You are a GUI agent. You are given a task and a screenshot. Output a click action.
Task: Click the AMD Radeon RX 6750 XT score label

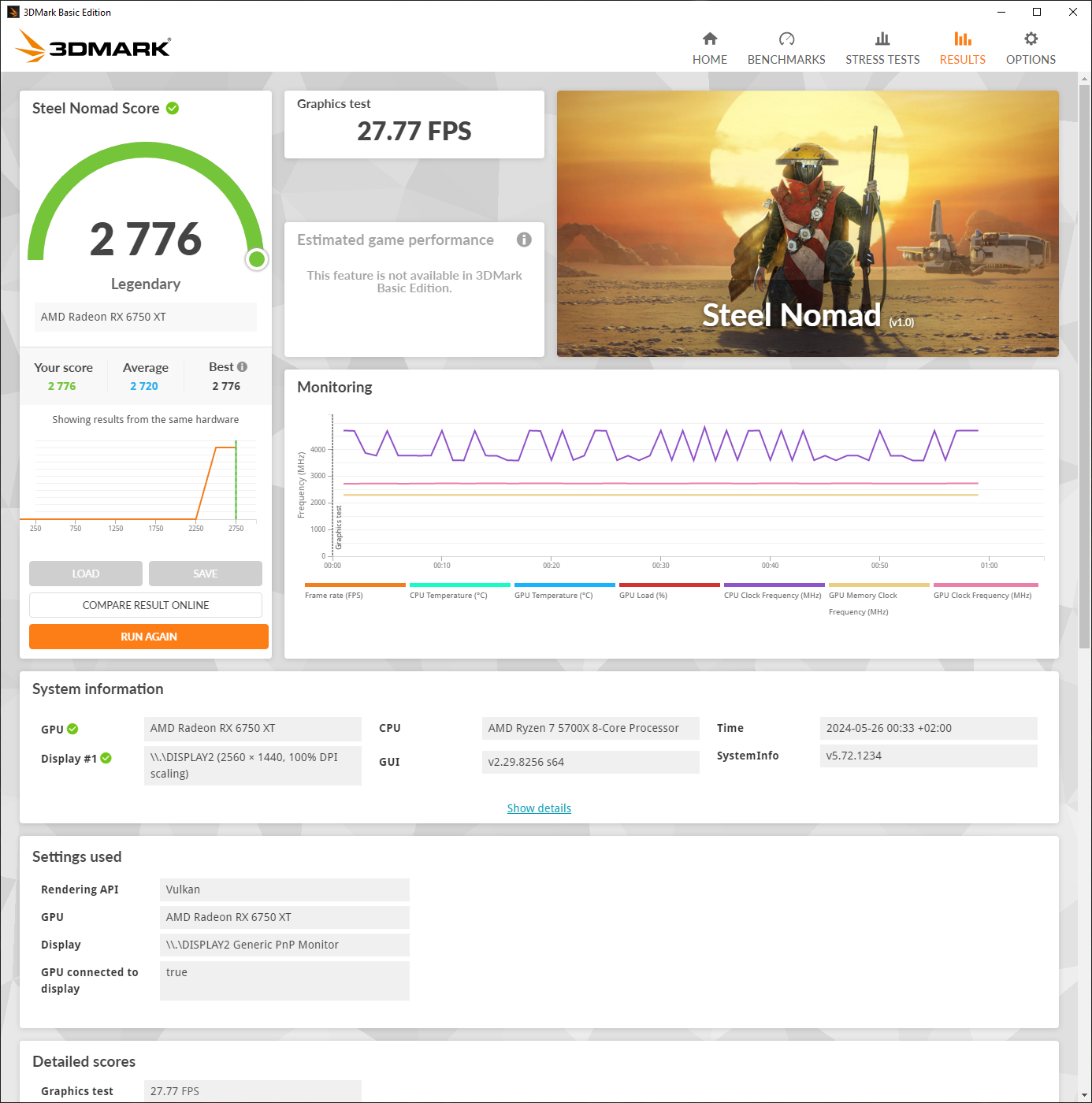146,317
